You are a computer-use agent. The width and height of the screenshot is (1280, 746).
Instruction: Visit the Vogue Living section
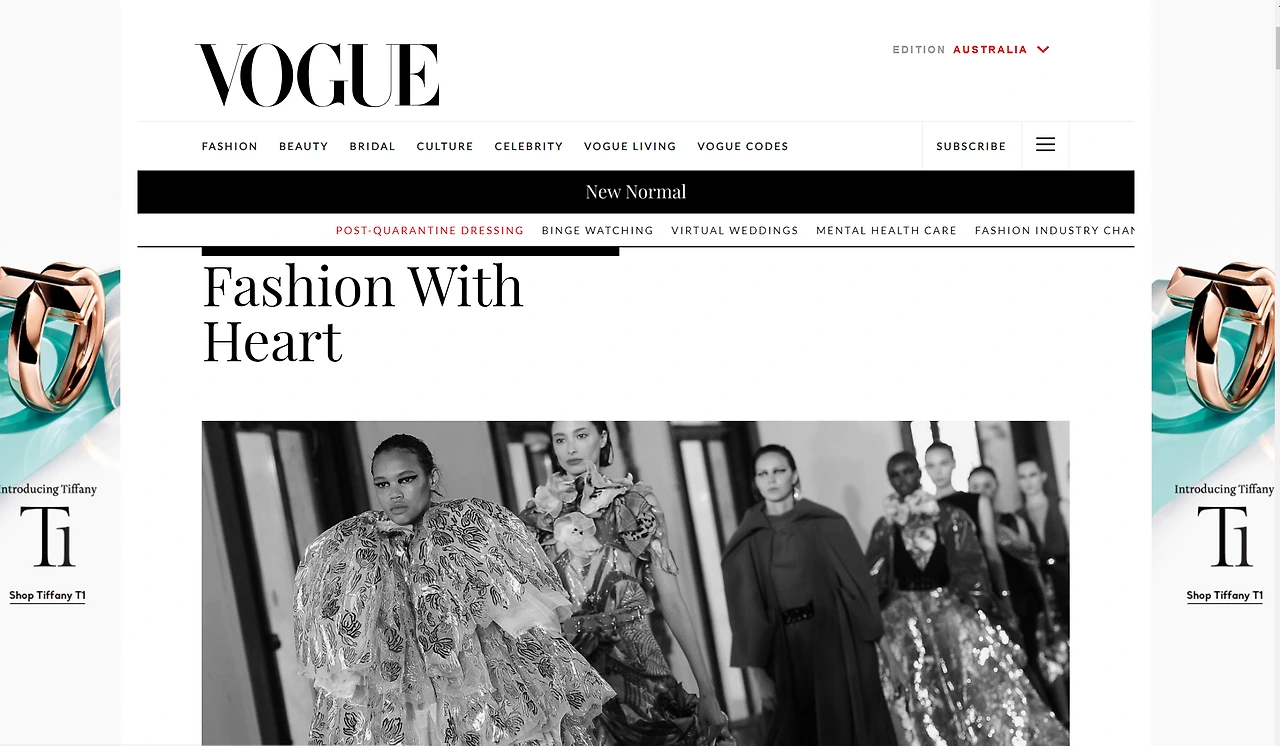pos(630,146)
